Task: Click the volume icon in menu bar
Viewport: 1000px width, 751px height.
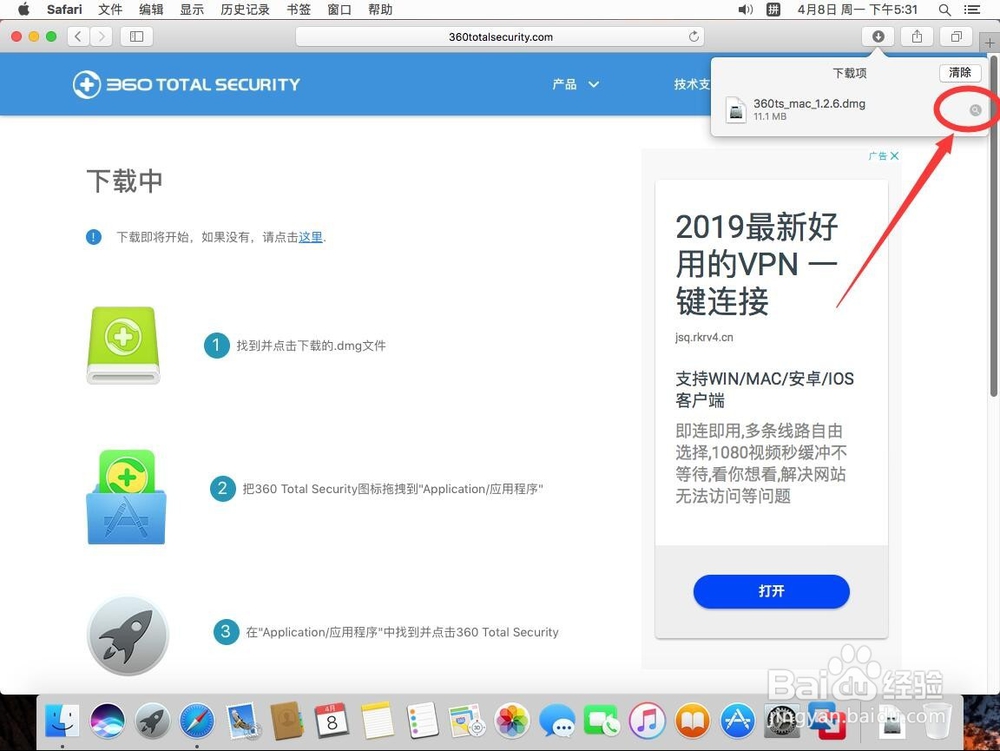Action: tap(745, 10)
